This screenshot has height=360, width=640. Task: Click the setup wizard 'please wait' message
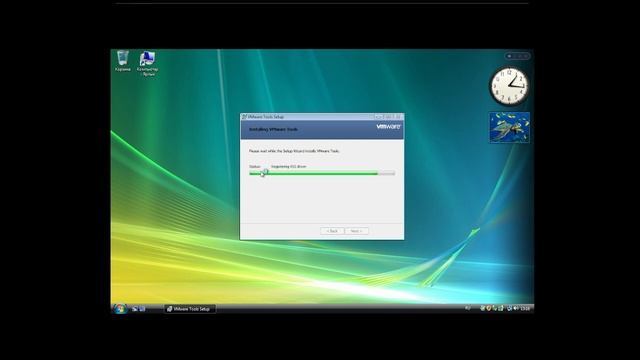click(x=294, y=151)
